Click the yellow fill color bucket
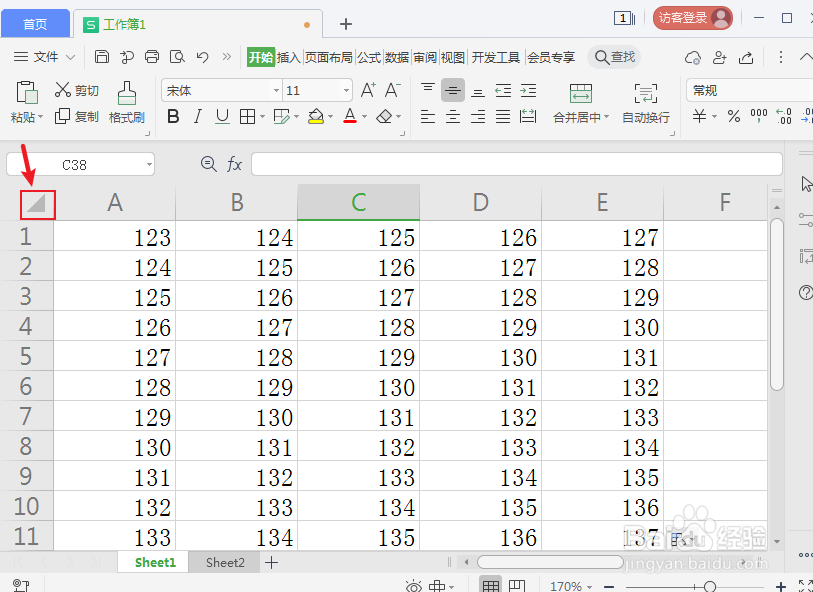The height and width of the screenshot is (592, 813). 316,117
